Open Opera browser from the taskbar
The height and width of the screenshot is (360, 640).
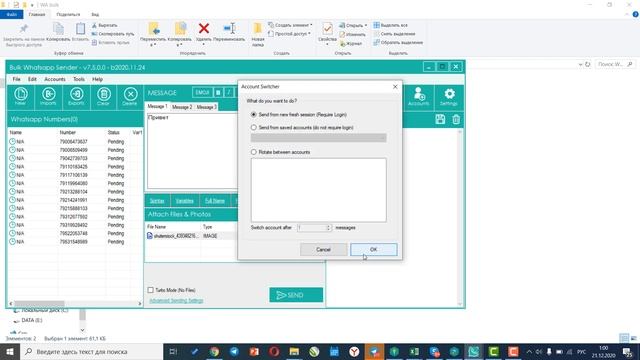point(274,351)
